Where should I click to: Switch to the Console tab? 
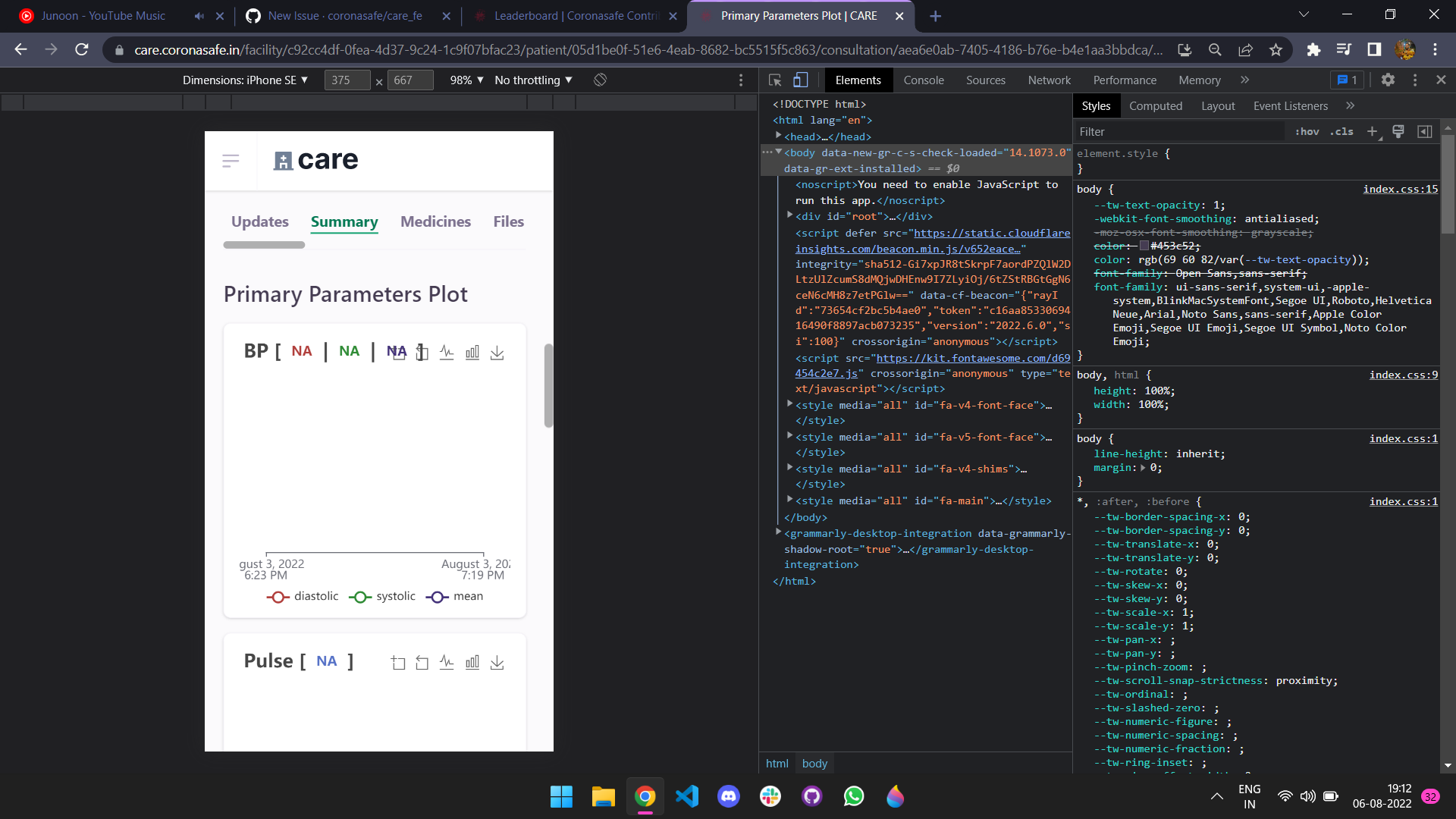pos(924,80)
